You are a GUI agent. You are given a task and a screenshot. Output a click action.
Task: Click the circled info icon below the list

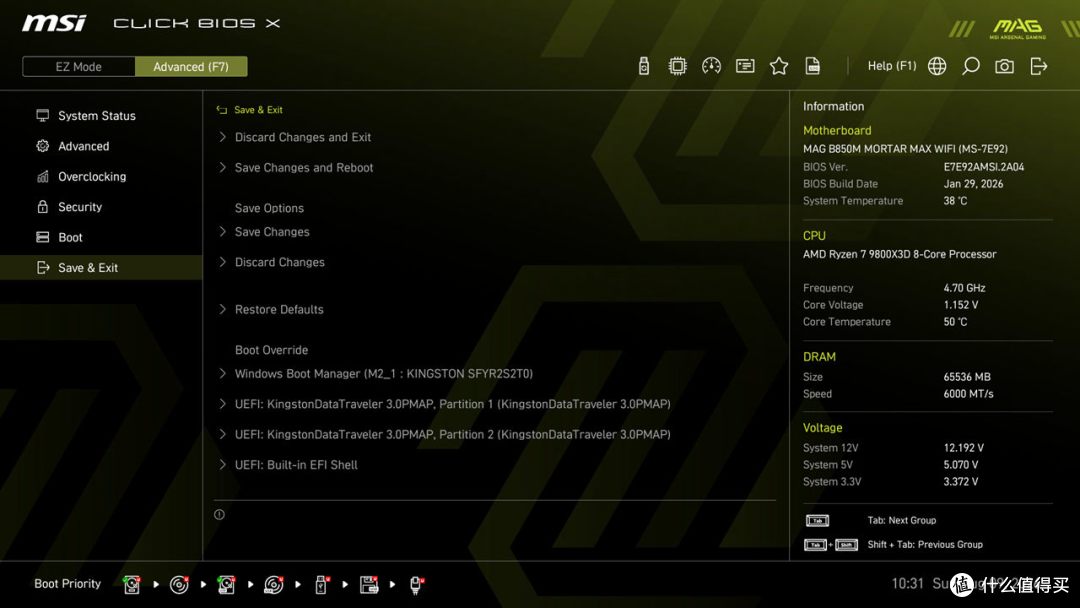click(x=219, y=514)
